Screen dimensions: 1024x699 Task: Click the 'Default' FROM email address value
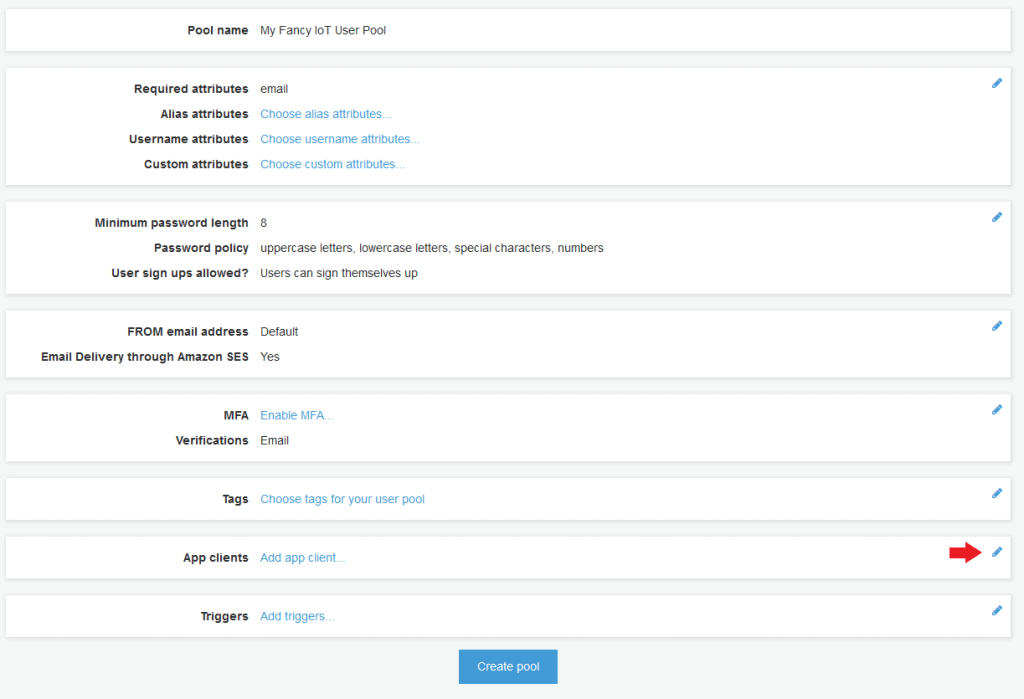[279, 331]
